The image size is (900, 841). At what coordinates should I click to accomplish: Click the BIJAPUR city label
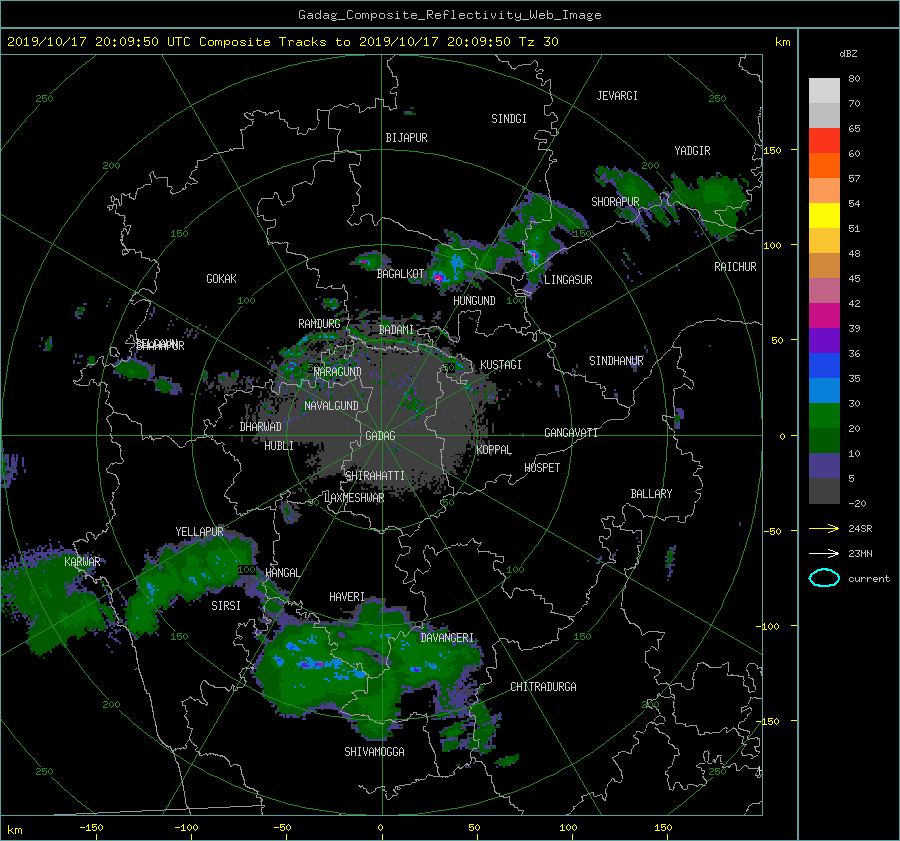click(x=406, y=138)
